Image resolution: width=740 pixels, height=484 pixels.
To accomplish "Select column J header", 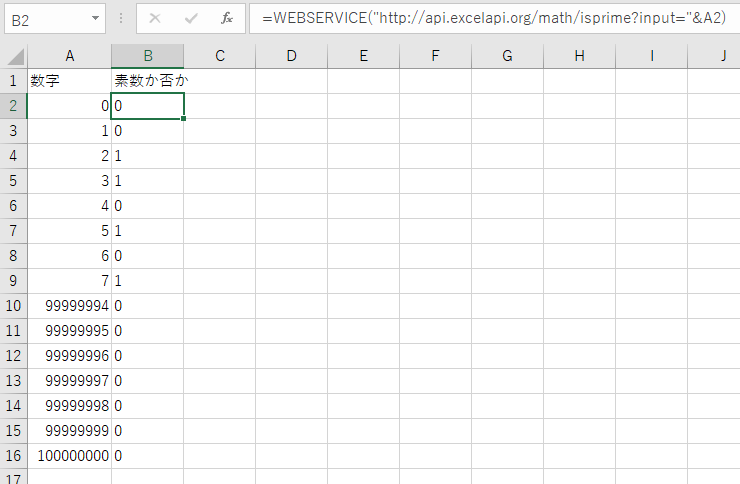I will [722, 56].
